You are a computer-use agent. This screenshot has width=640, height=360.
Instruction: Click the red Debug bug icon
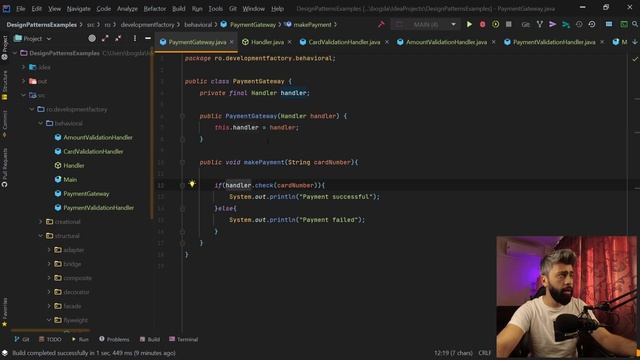tap(482, 24)
